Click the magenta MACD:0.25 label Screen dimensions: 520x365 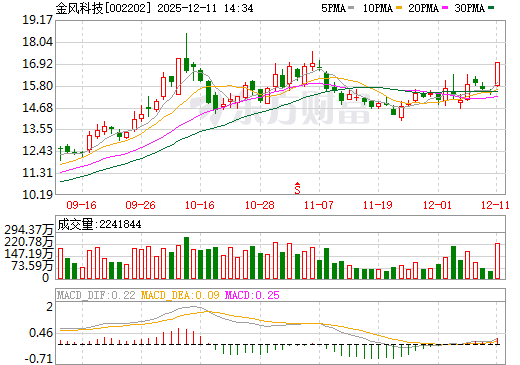(x=252, y=295)
